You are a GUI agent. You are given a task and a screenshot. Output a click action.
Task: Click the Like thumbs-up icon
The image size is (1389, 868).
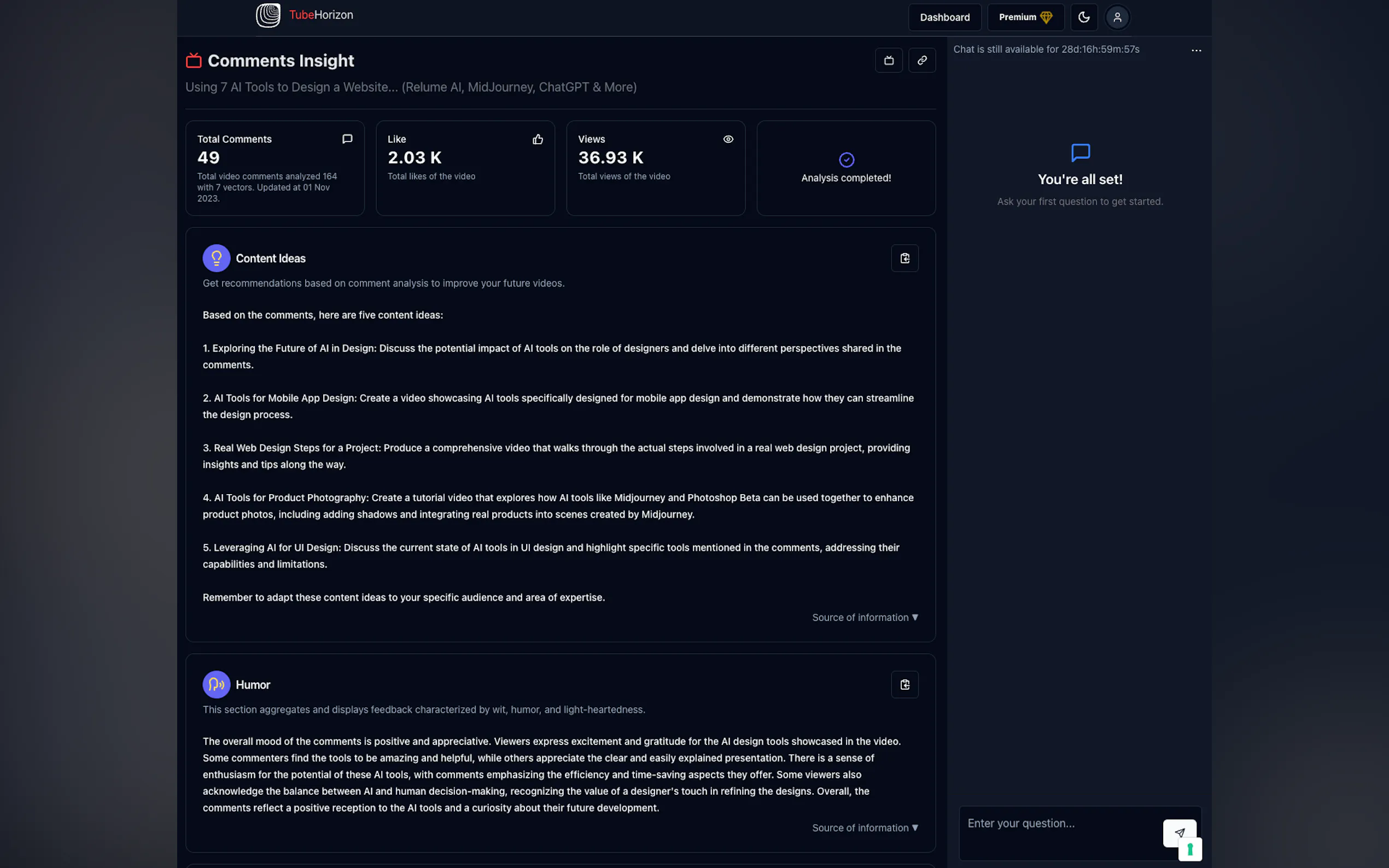(x=538, y=139)
